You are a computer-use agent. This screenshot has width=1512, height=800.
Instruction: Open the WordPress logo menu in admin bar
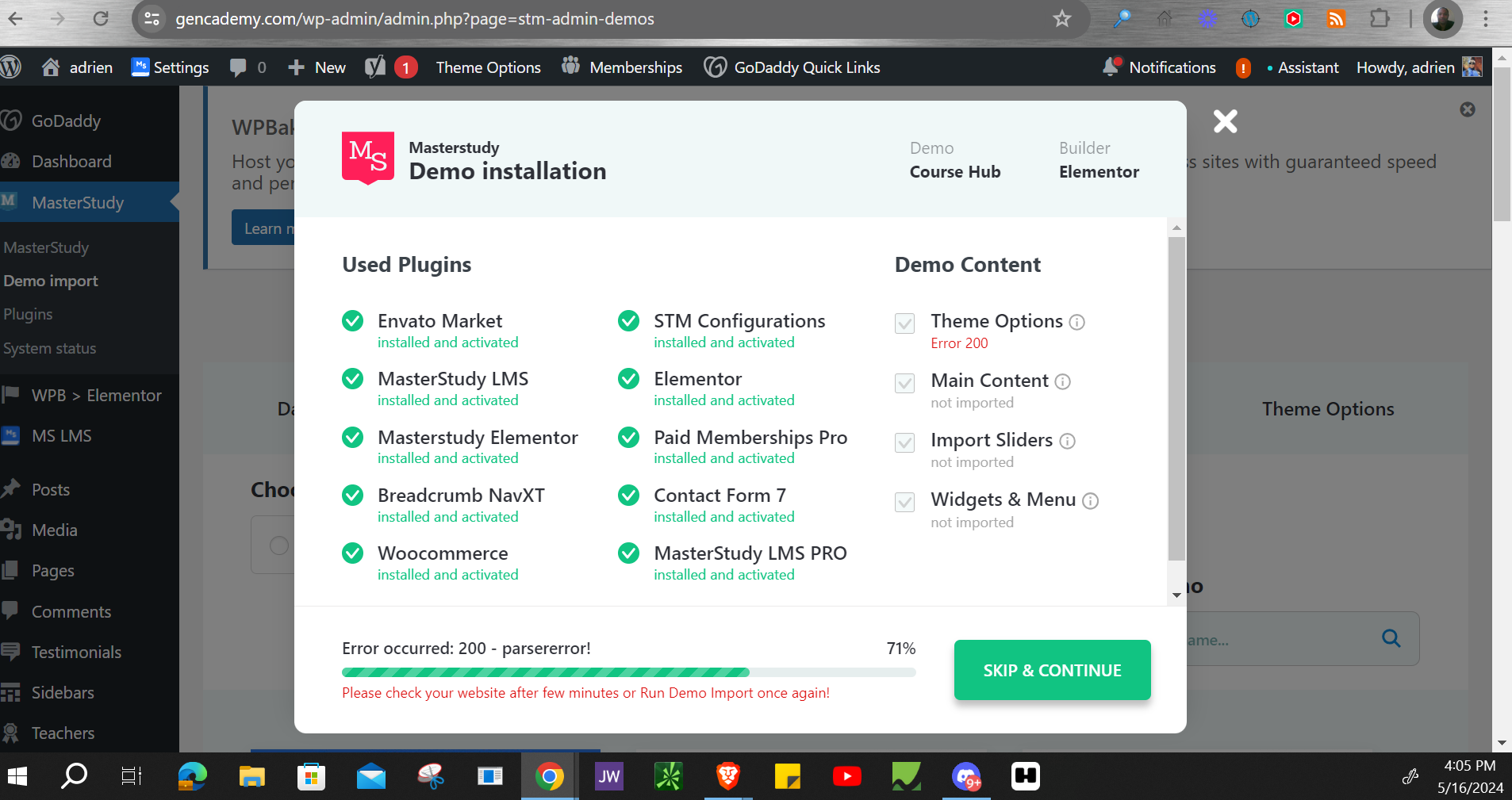11,67
